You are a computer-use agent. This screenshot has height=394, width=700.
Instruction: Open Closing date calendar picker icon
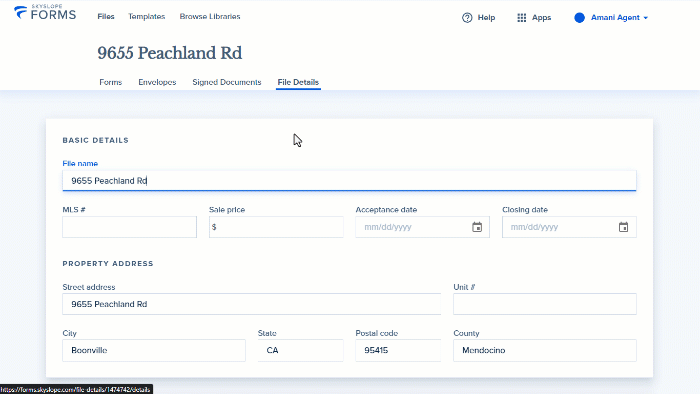pos(623,227)
